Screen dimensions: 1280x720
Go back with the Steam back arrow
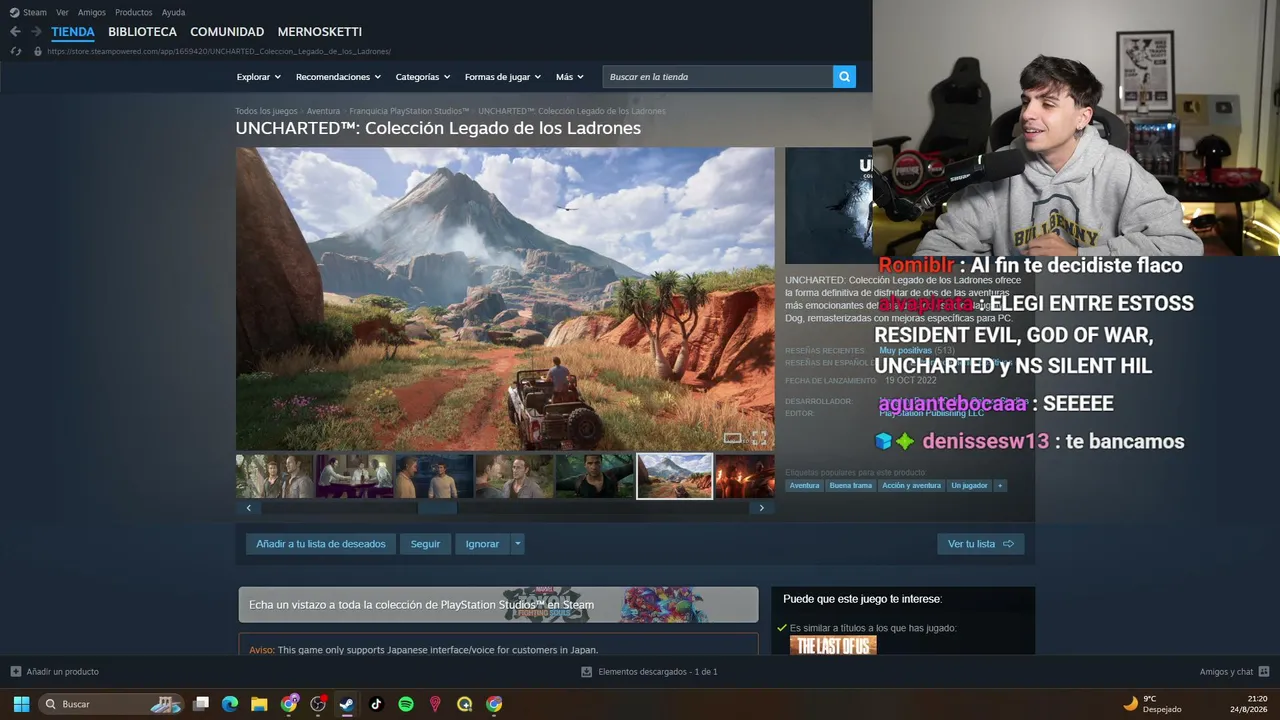(x=15, y=32)
